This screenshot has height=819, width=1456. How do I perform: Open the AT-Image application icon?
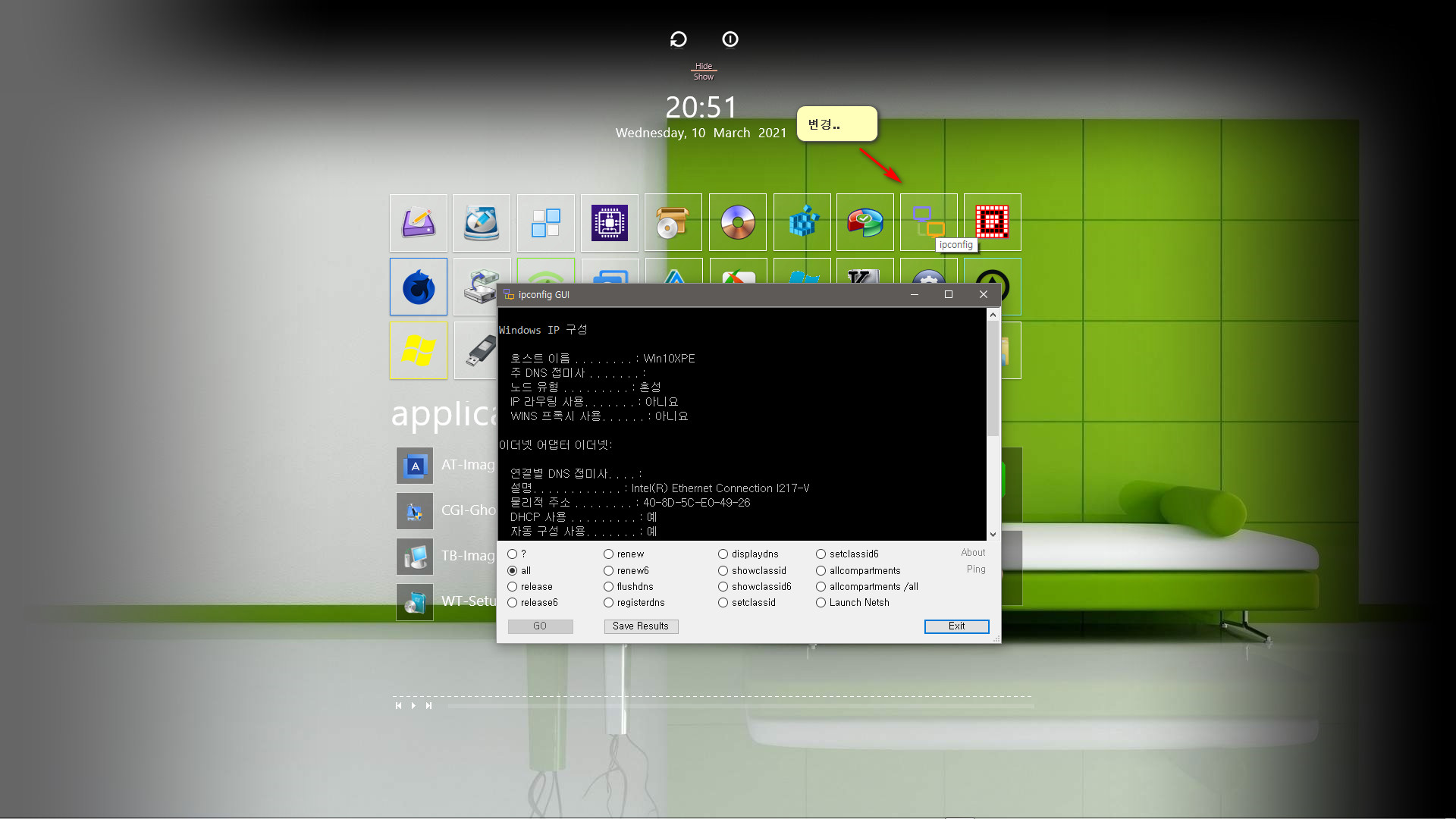(x=415, y=466)
